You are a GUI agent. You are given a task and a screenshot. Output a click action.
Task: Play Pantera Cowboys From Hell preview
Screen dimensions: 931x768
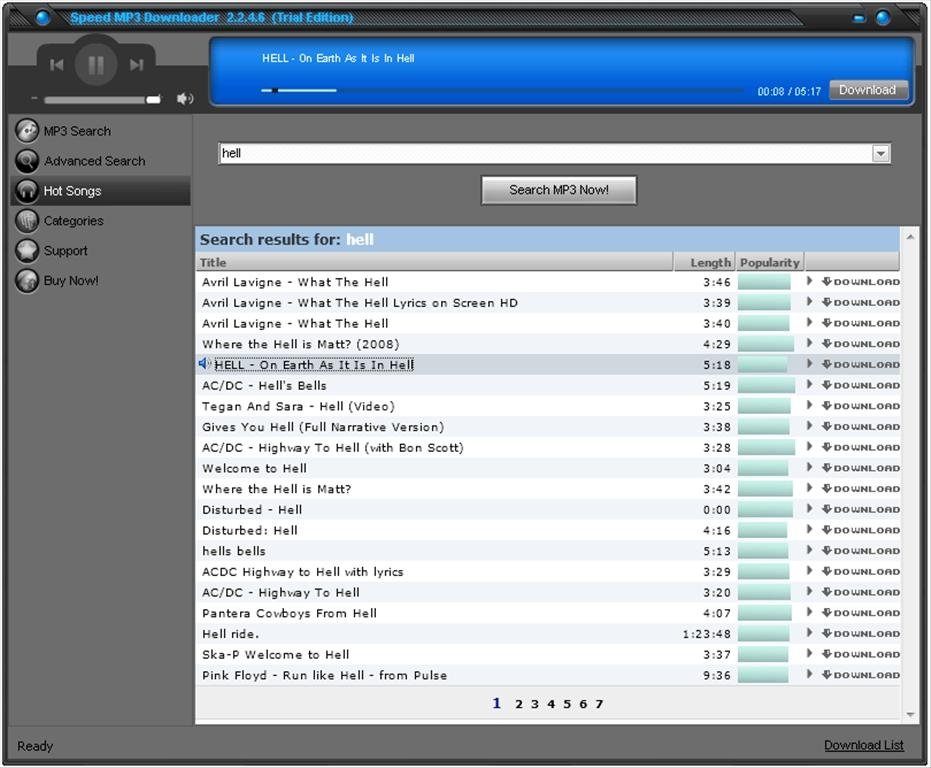click(809, 612)
